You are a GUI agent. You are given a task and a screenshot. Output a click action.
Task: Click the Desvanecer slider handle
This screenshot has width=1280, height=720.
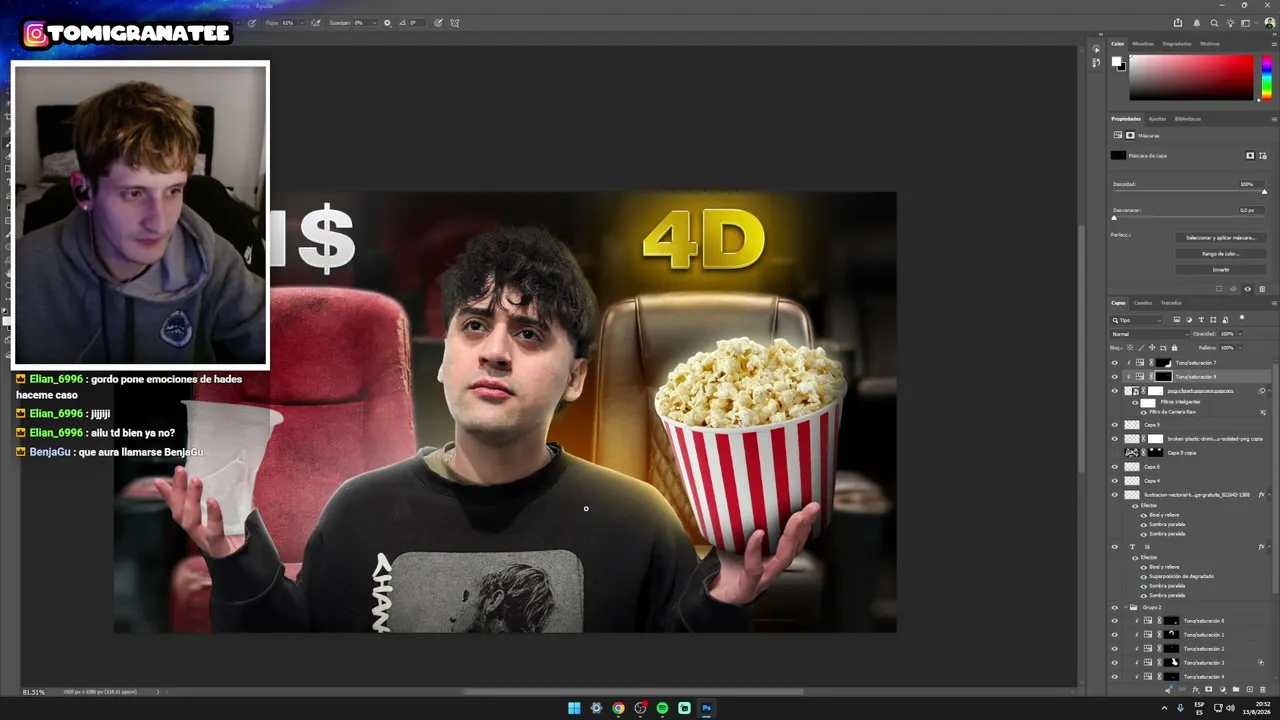click(1114, 218)
